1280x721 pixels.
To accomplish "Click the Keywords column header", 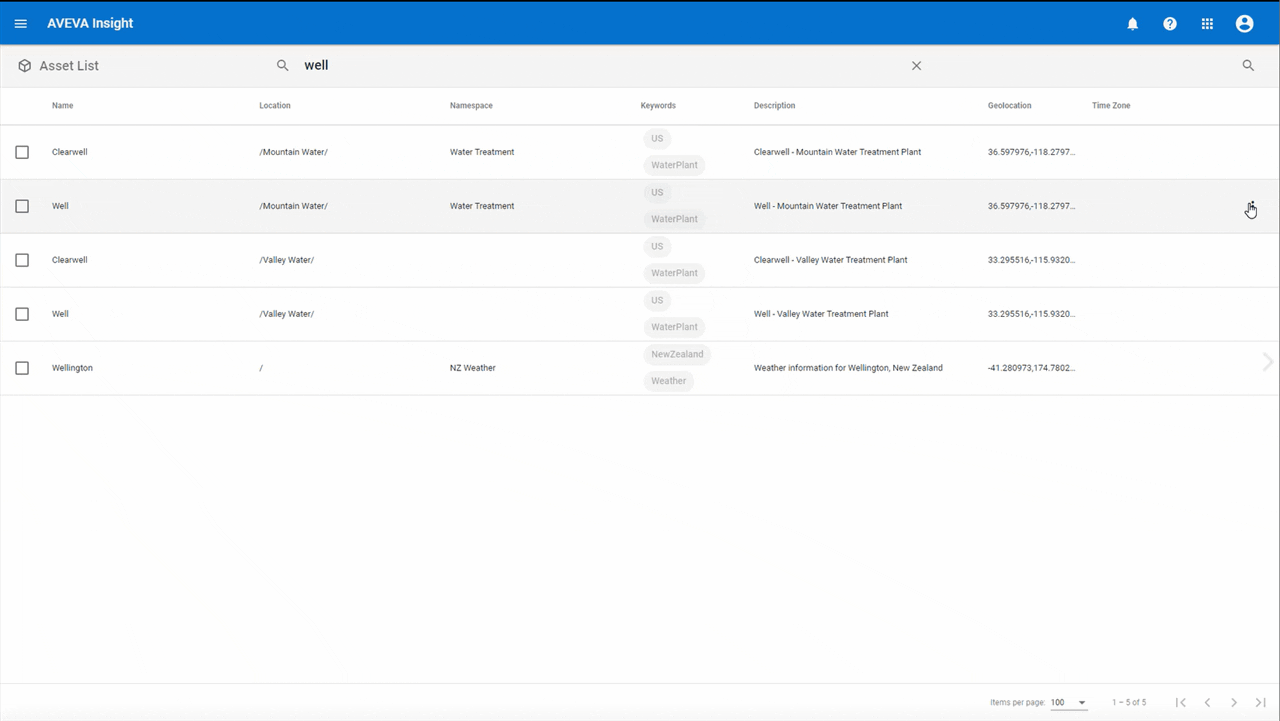I will point(658,106).
